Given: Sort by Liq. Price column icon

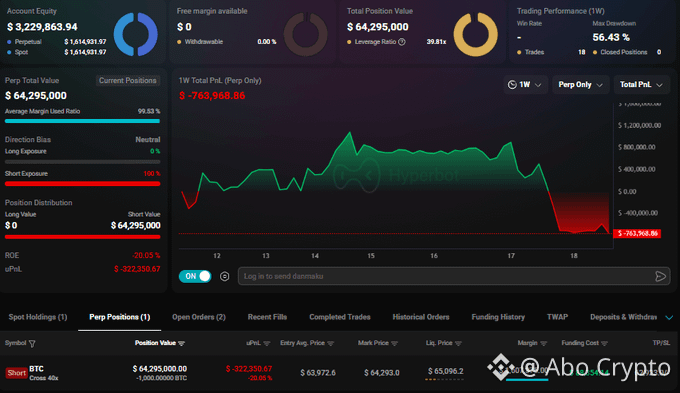Looking at the screenshot, I should (x=458, y=343).
